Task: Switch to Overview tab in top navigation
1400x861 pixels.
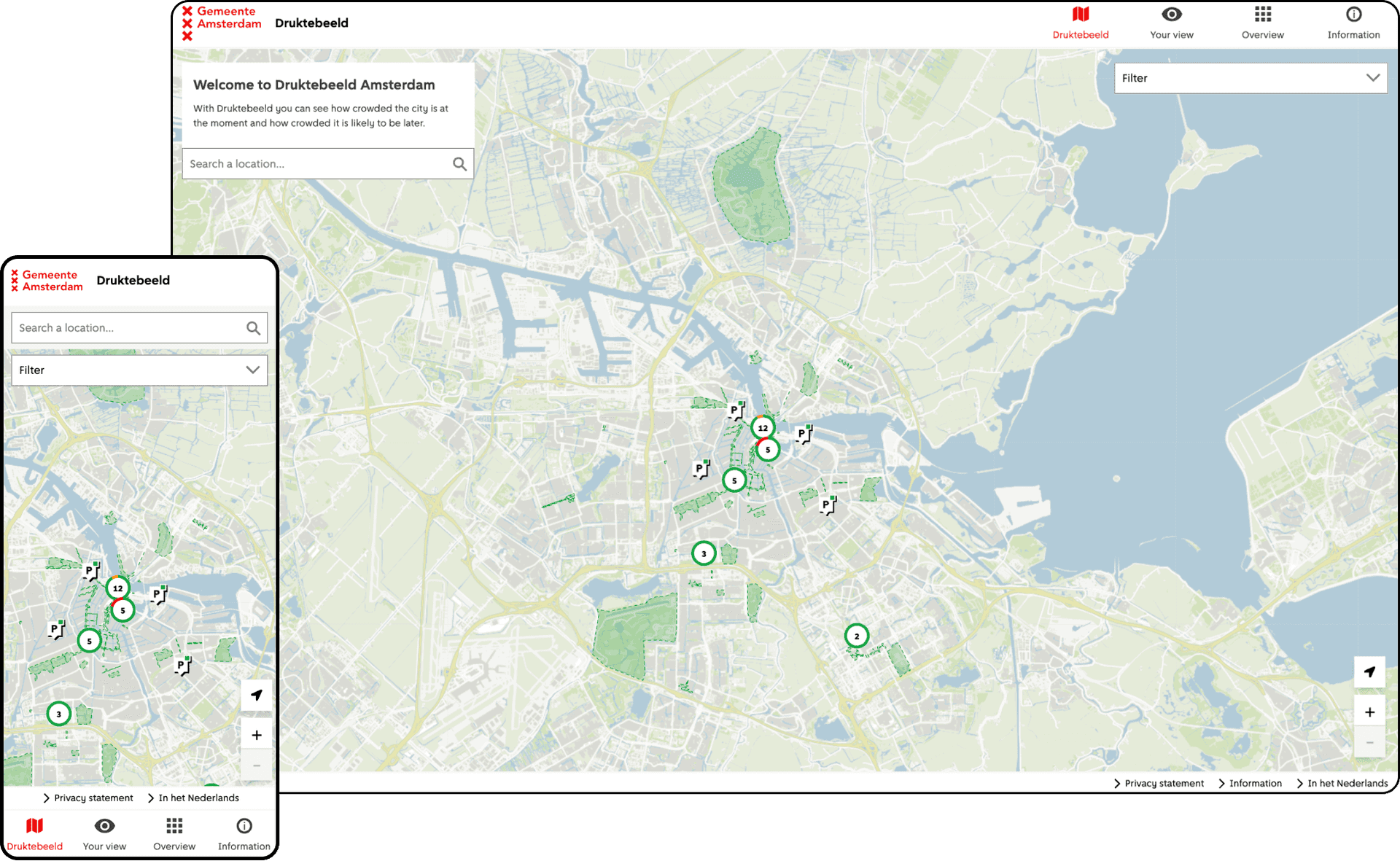Action: (1262, 23)
